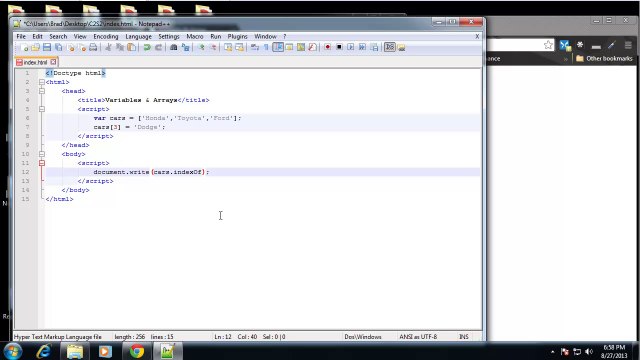Viewport: 640px width, 360px height.
Task: Open the Macro menu
Action: [x=195, y=36]
